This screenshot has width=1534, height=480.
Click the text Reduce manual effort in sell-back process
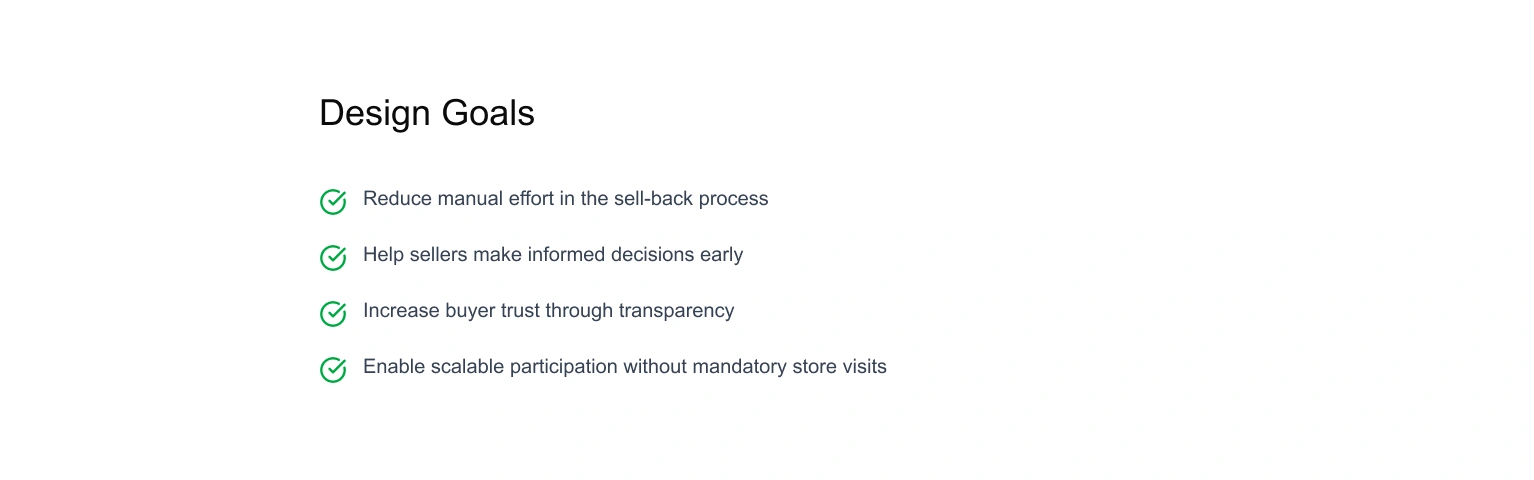[x=566, y=198]
